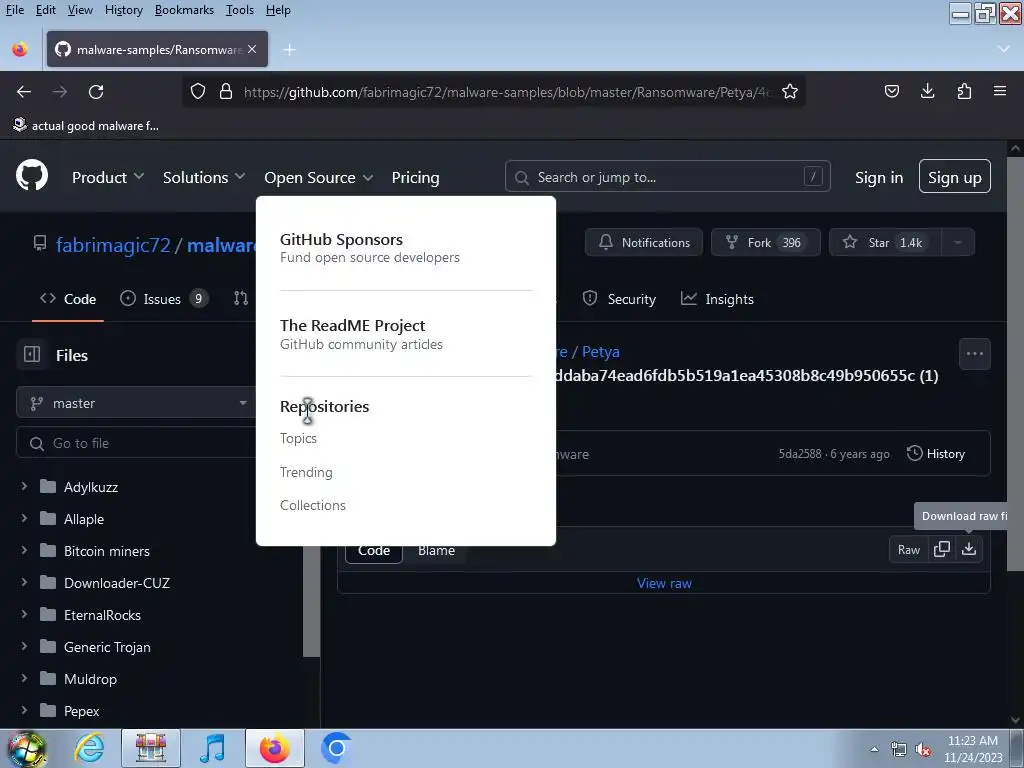This screenshot has height=768, width=1024.
Task: Reload the page with refresh icon
Action: tap(96, 92)
